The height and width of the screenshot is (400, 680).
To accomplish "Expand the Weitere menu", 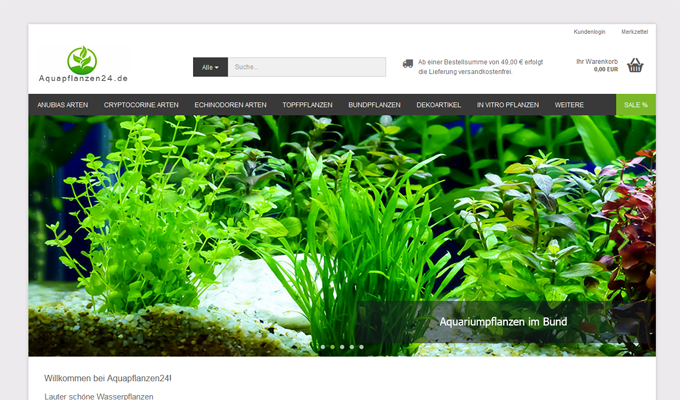I will 569,105.
